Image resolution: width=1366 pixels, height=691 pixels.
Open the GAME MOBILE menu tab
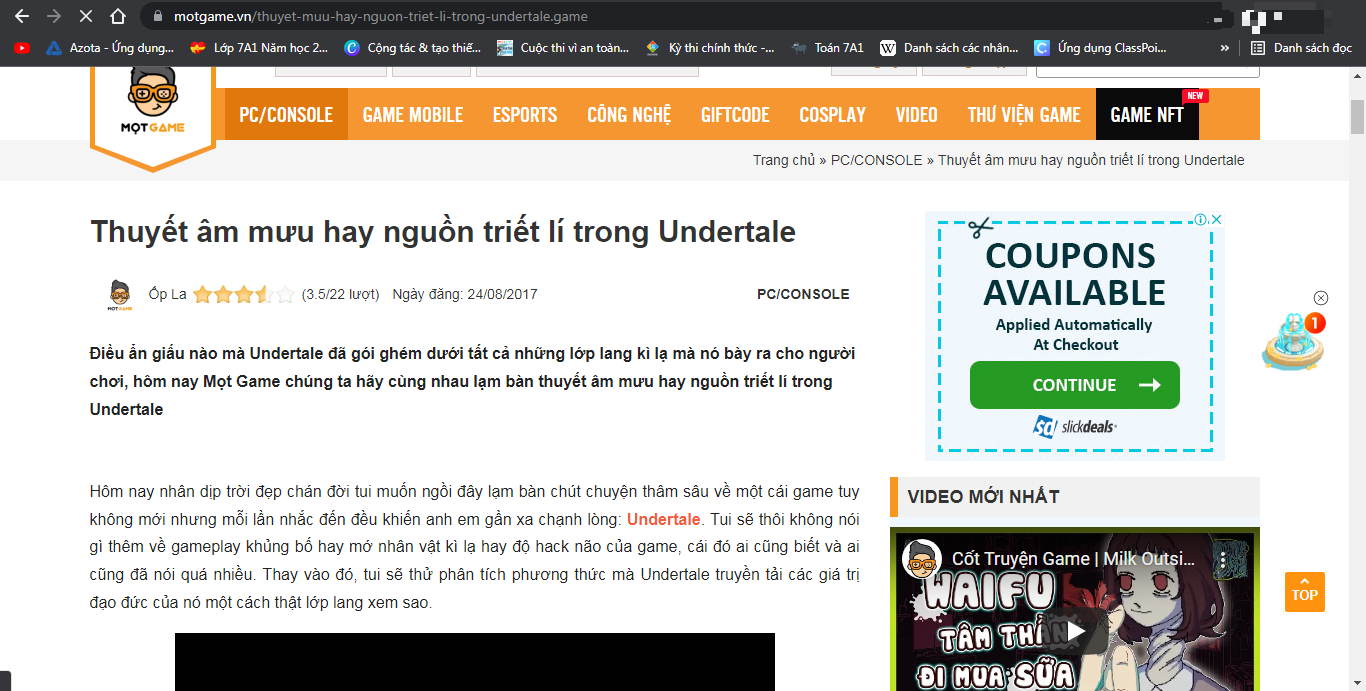[413, 114]
